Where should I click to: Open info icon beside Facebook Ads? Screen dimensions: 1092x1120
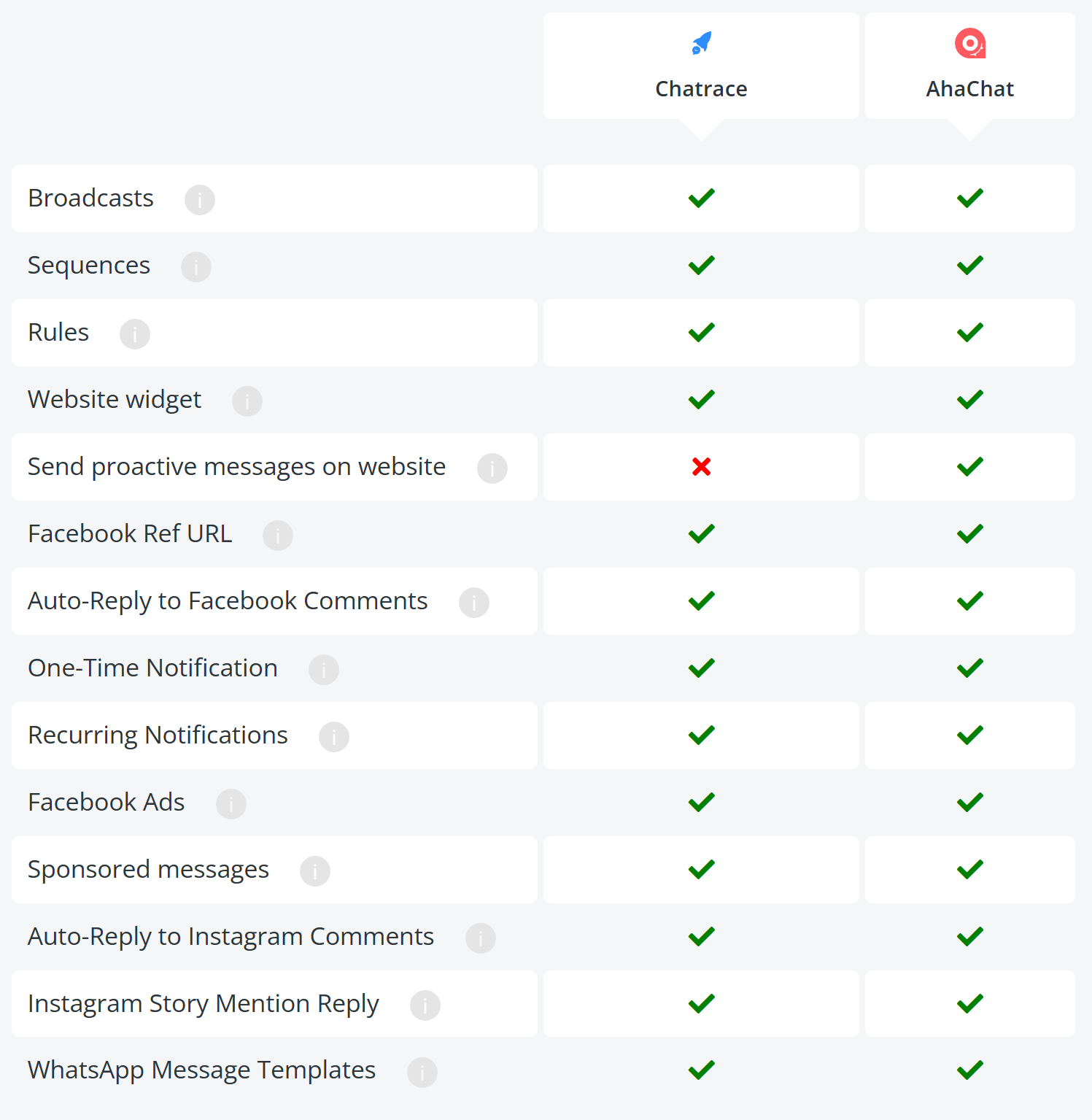231,803
